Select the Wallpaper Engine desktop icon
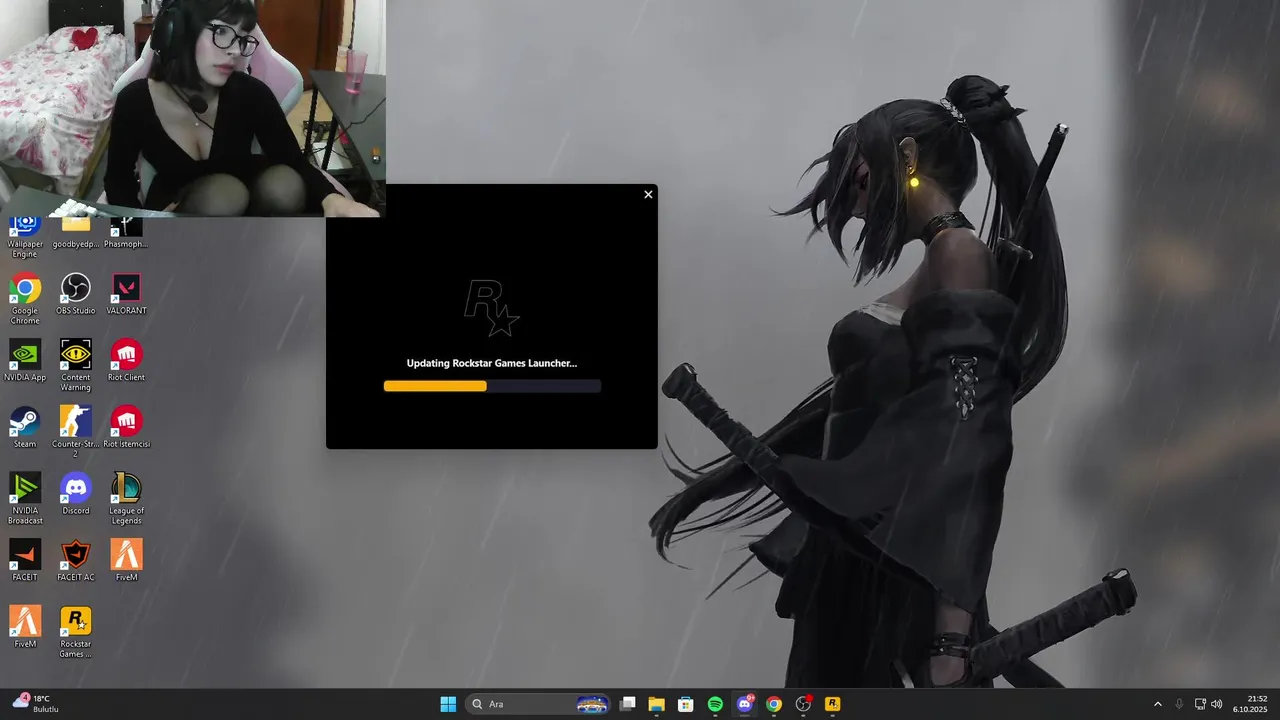The height and width of the screenshot is (720, 1280). [x=25, y=237]
